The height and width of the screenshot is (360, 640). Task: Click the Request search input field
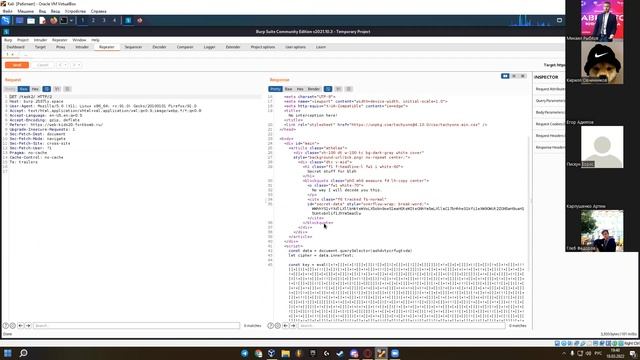[136, 326]
